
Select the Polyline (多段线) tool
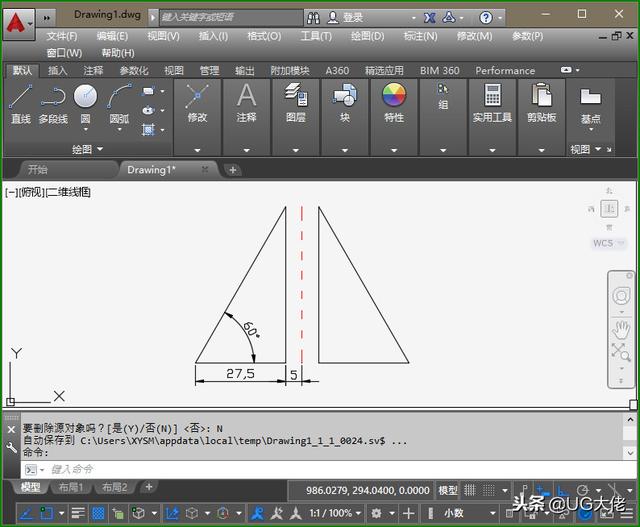(53, 102)
